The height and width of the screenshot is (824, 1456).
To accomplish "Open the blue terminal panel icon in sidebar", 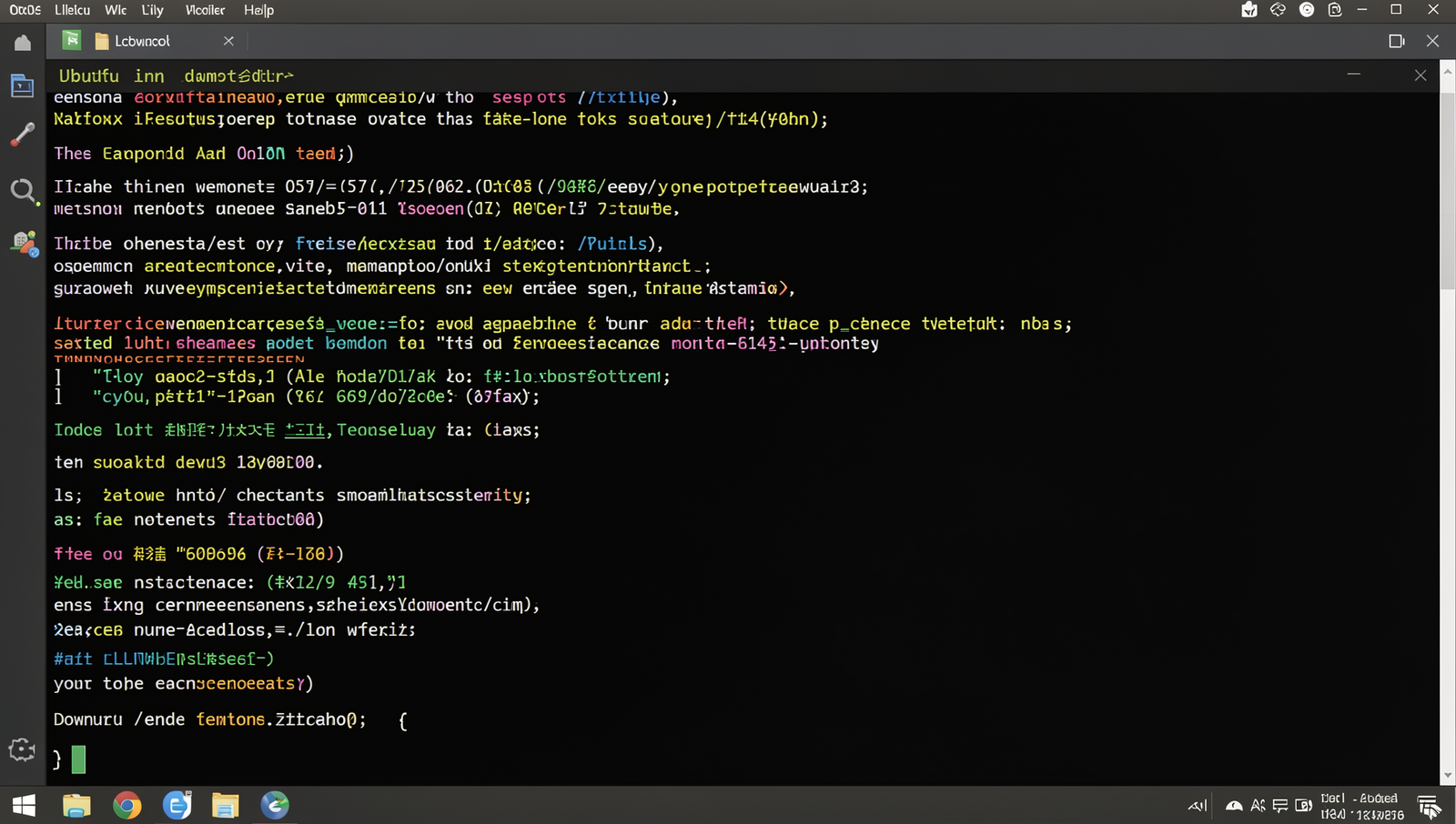I will [23, 86].
